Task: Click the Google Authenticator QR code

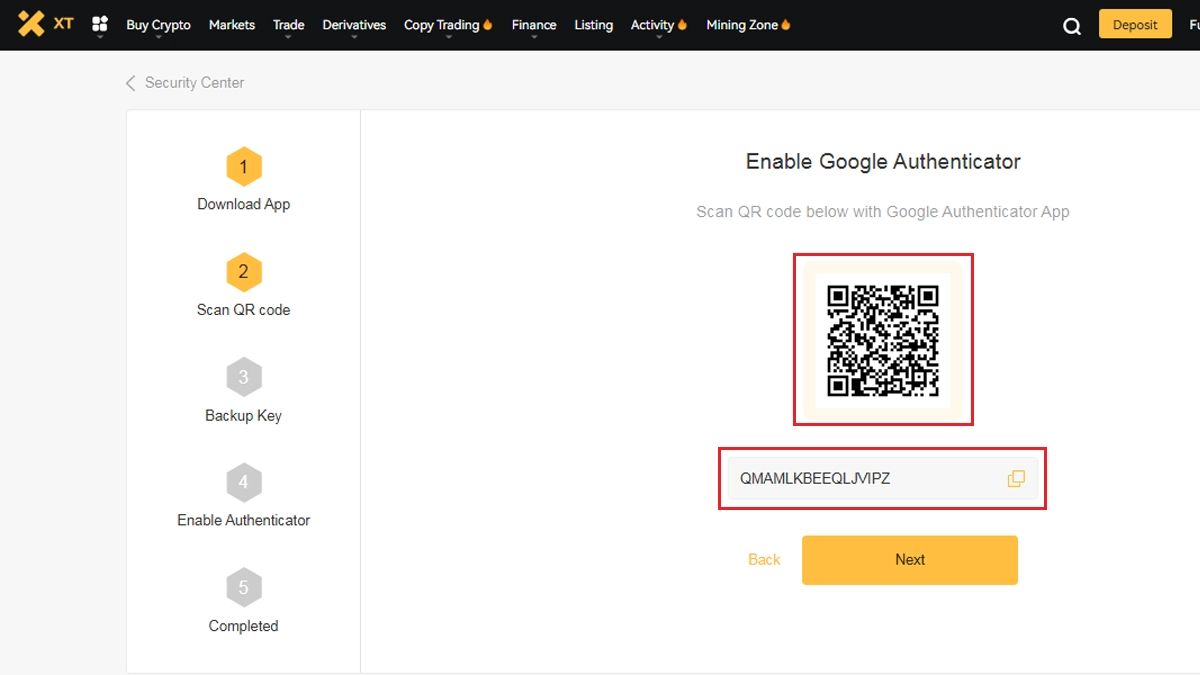Action: coord(883,340)
